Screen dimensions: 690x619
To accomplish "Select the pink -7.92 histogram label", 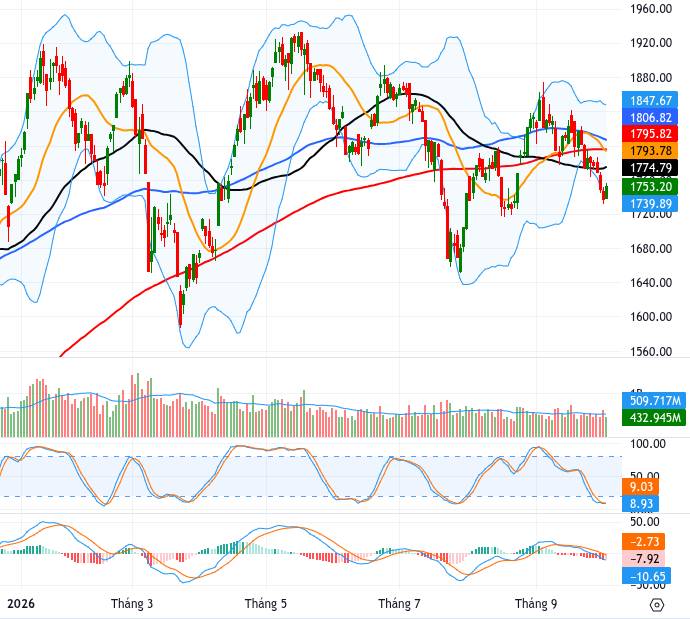I will (x=643, y=559).
